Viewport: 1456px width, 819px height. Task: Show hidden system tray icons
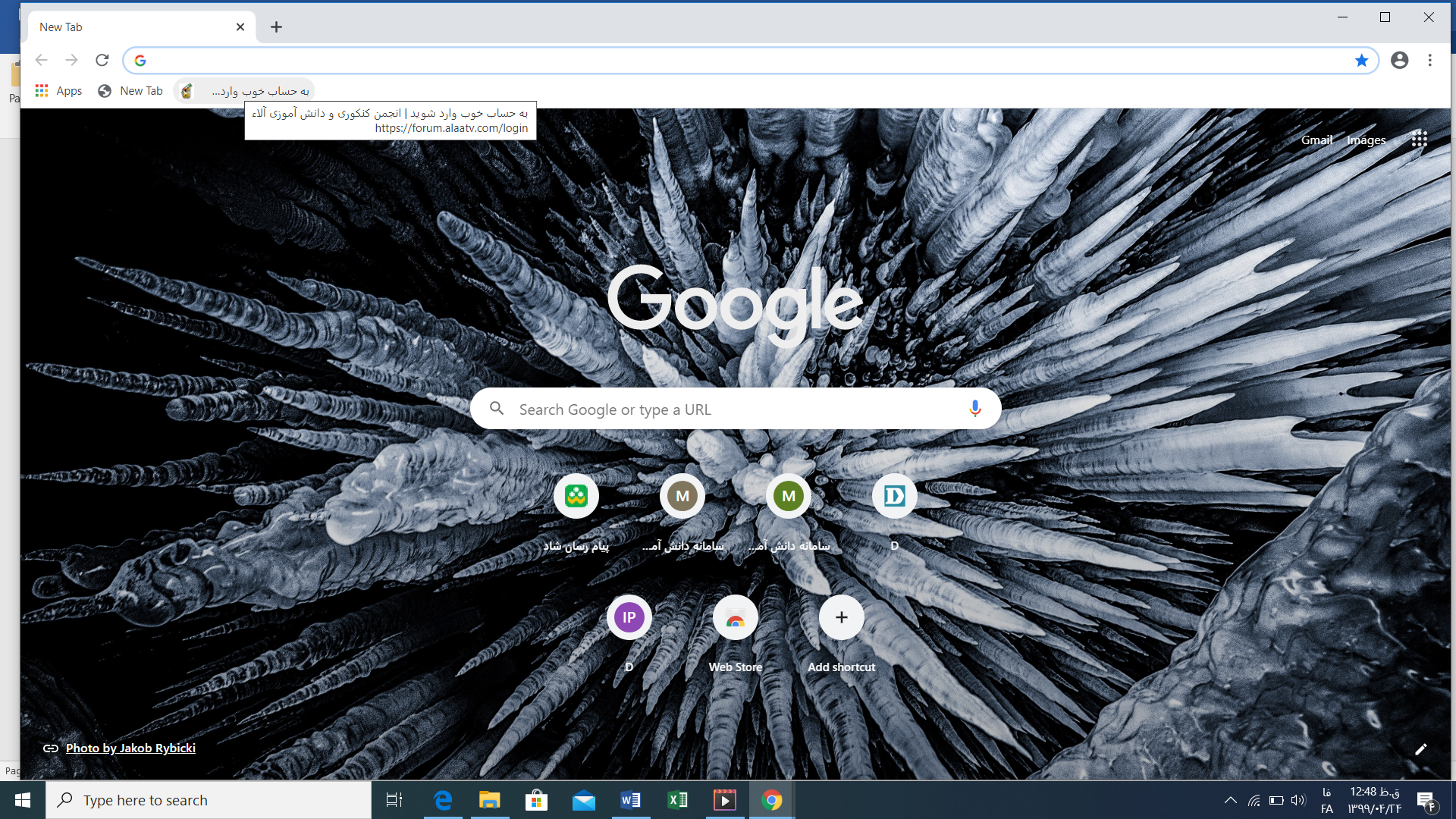(x=1230, y=800)
